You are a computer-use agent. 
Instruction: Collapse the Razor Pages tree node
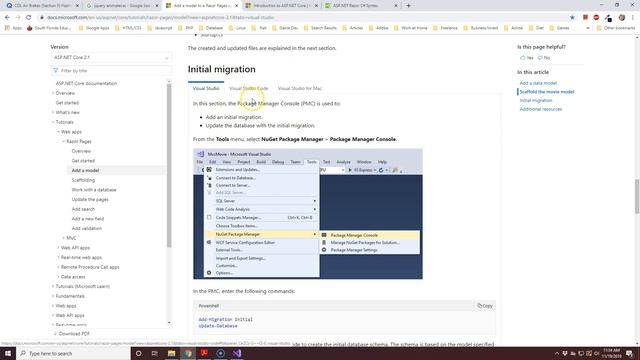pyautogui.click(x=64, y=141)
